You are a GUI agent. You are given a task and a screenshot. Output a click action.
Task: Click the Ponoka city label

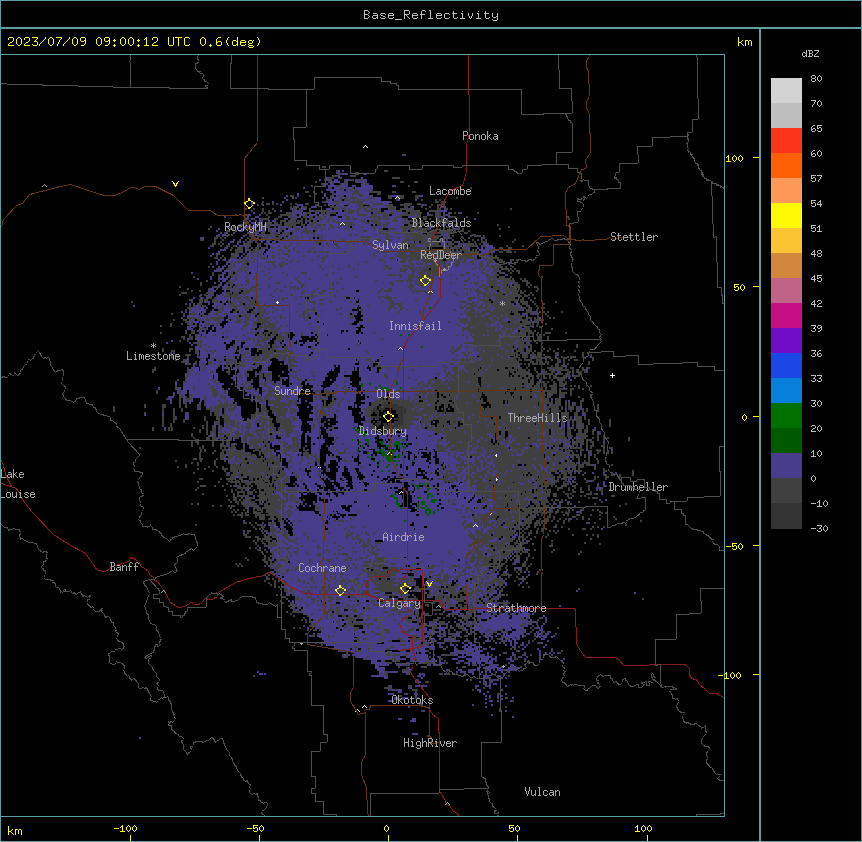[480, 136]
